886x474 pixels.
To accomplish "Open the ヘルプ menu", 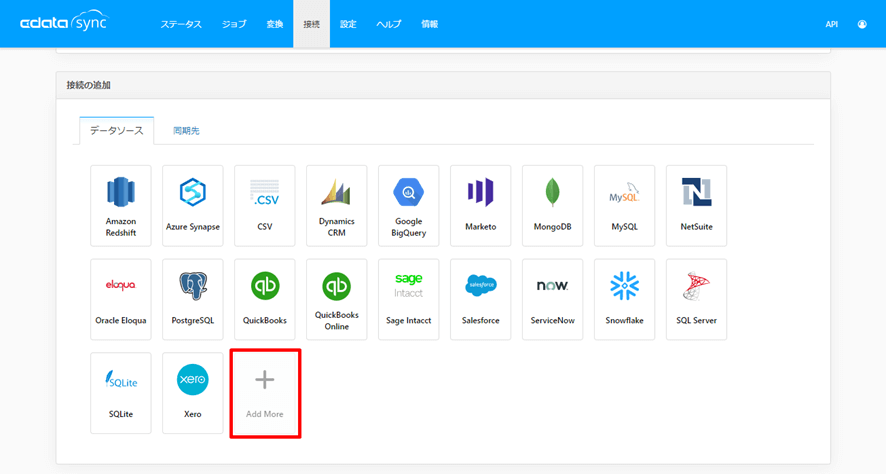I will point(389,24).
